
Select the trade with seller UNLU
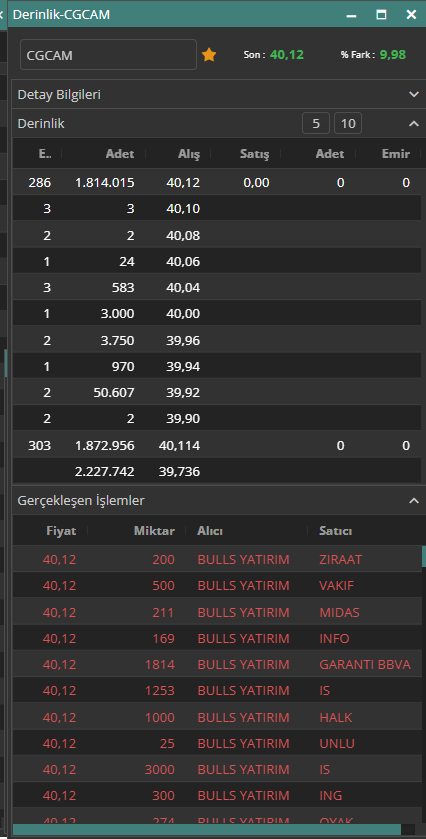[x=217, y=743]
